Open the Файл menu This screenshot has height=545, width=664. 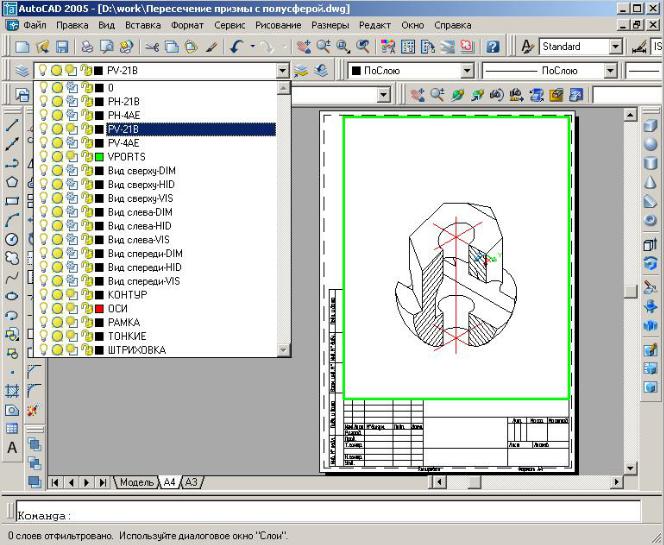(35, 25)
